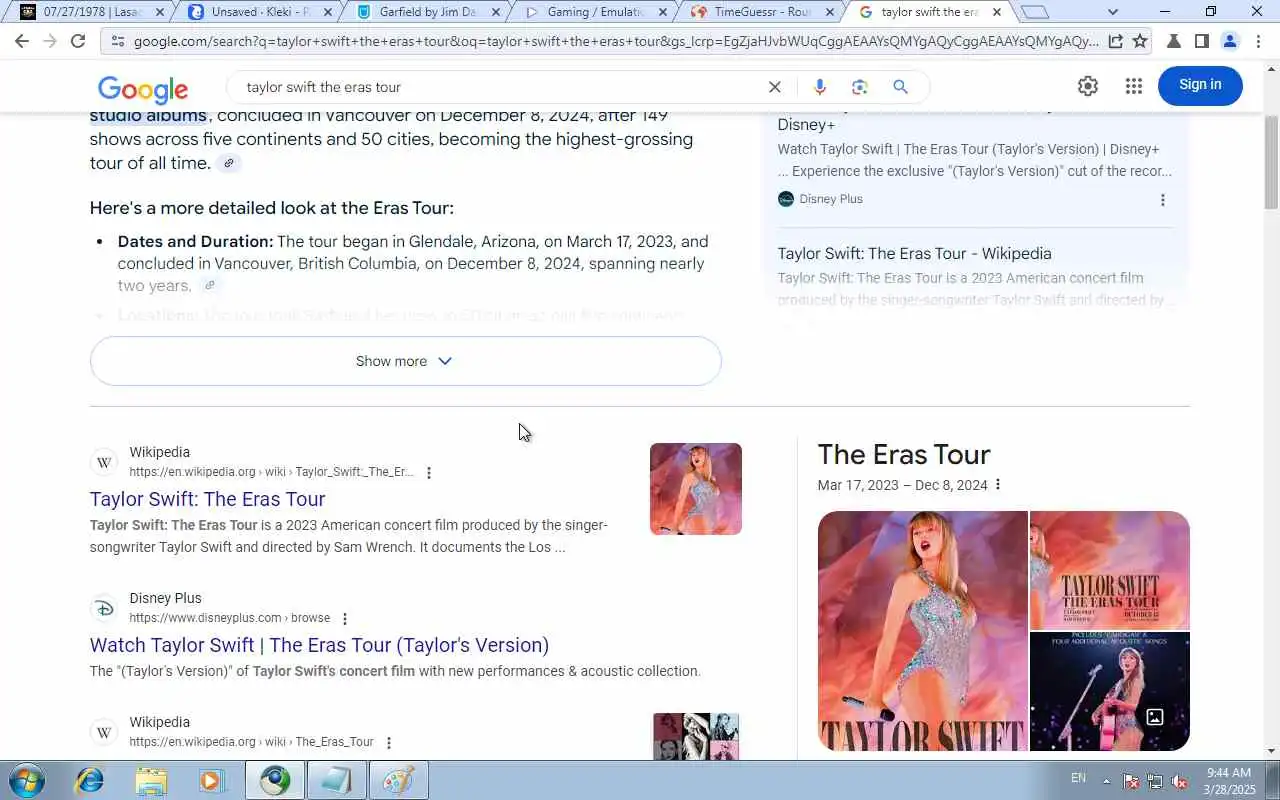Open the Chrome profile avatar
This screenshot has width=1280, height=800.
(x=1230, y=41)
